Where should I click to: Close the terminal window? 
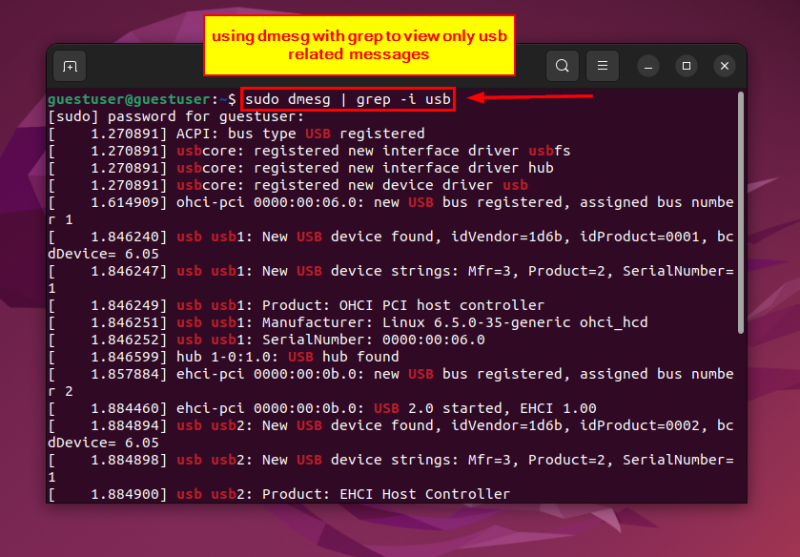click(x=724, y=66)
